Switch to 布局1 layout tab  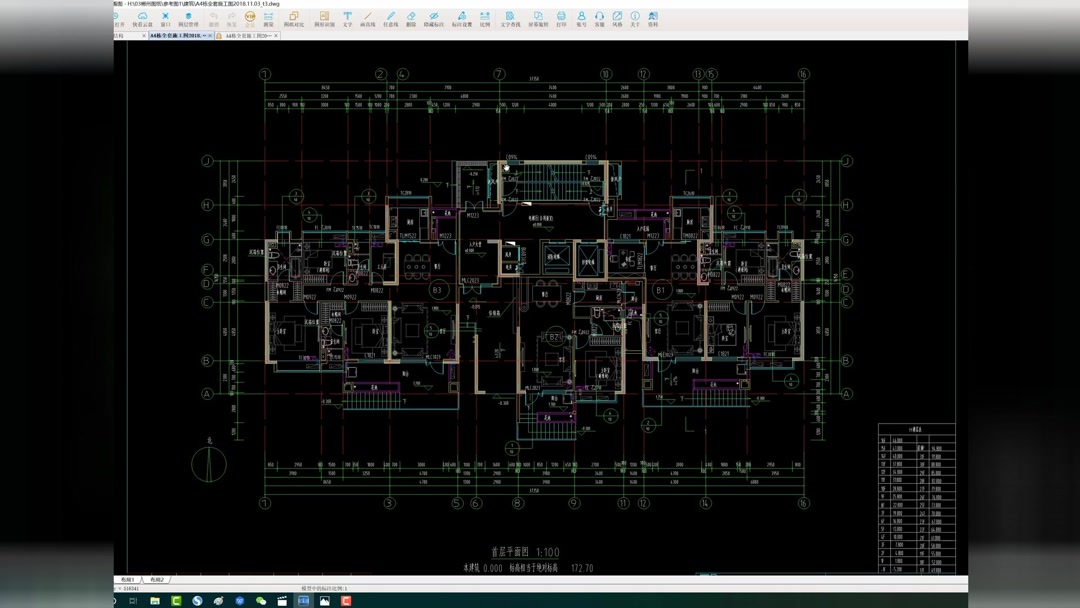[x=128, y=580]
